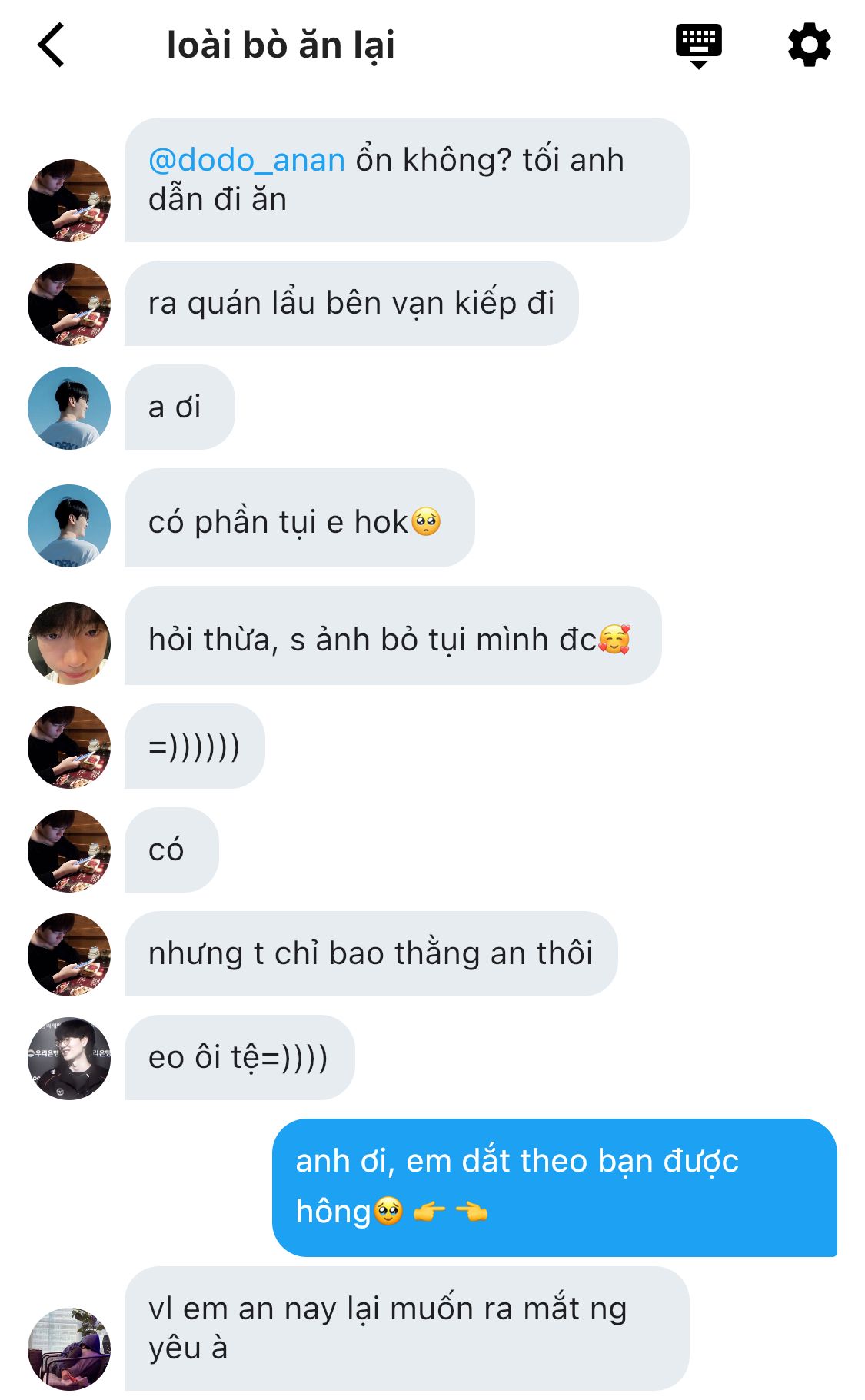This screenshot has width=865, height=1400.
Task: Select the blue 'anh ơi, em dắt theo bạn' message
Action: click(554, 1188)
